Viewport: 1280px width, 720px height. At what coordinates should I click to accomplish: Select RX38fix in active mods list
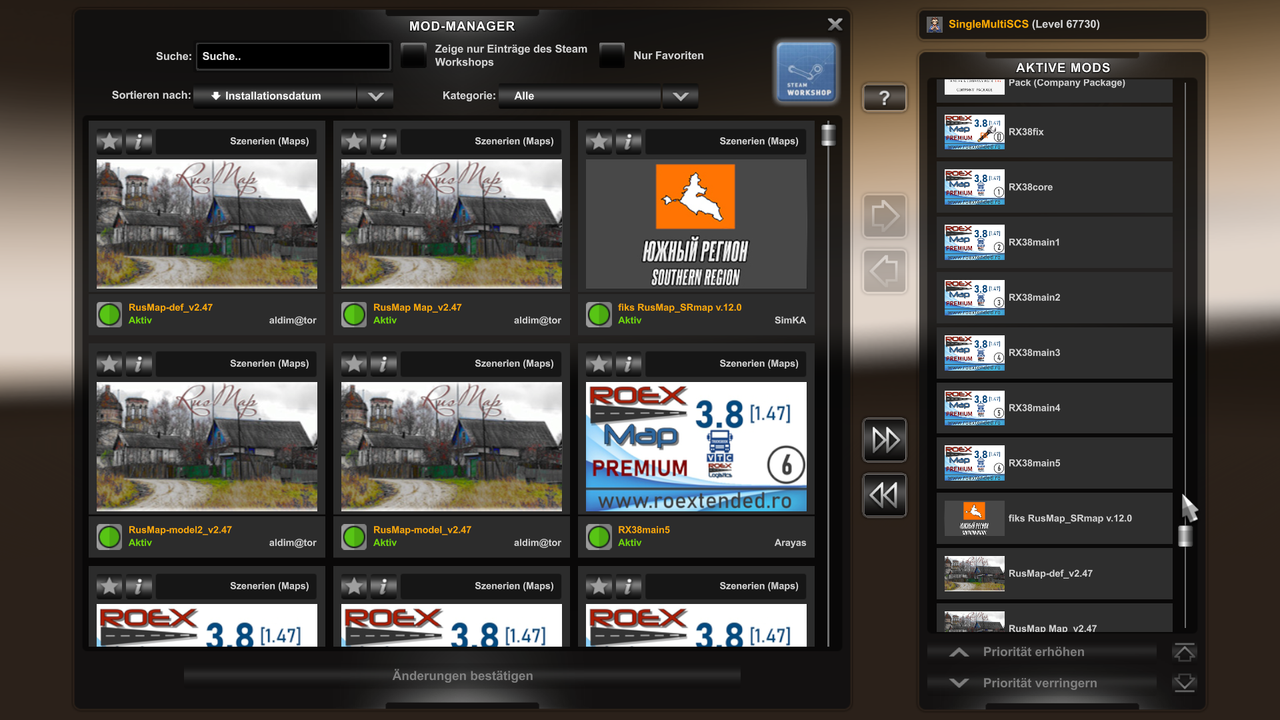click(x=1054, y=132)
